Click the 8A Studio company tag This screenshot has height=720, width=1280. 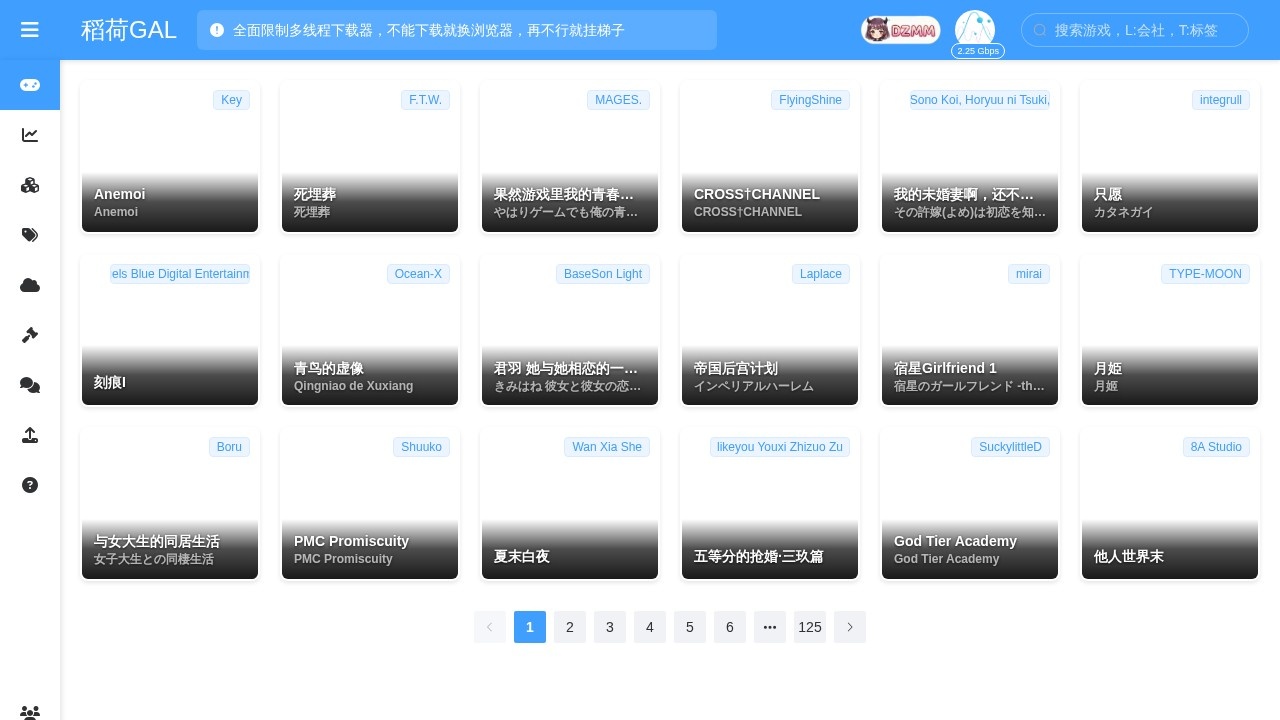[1216, 447]
